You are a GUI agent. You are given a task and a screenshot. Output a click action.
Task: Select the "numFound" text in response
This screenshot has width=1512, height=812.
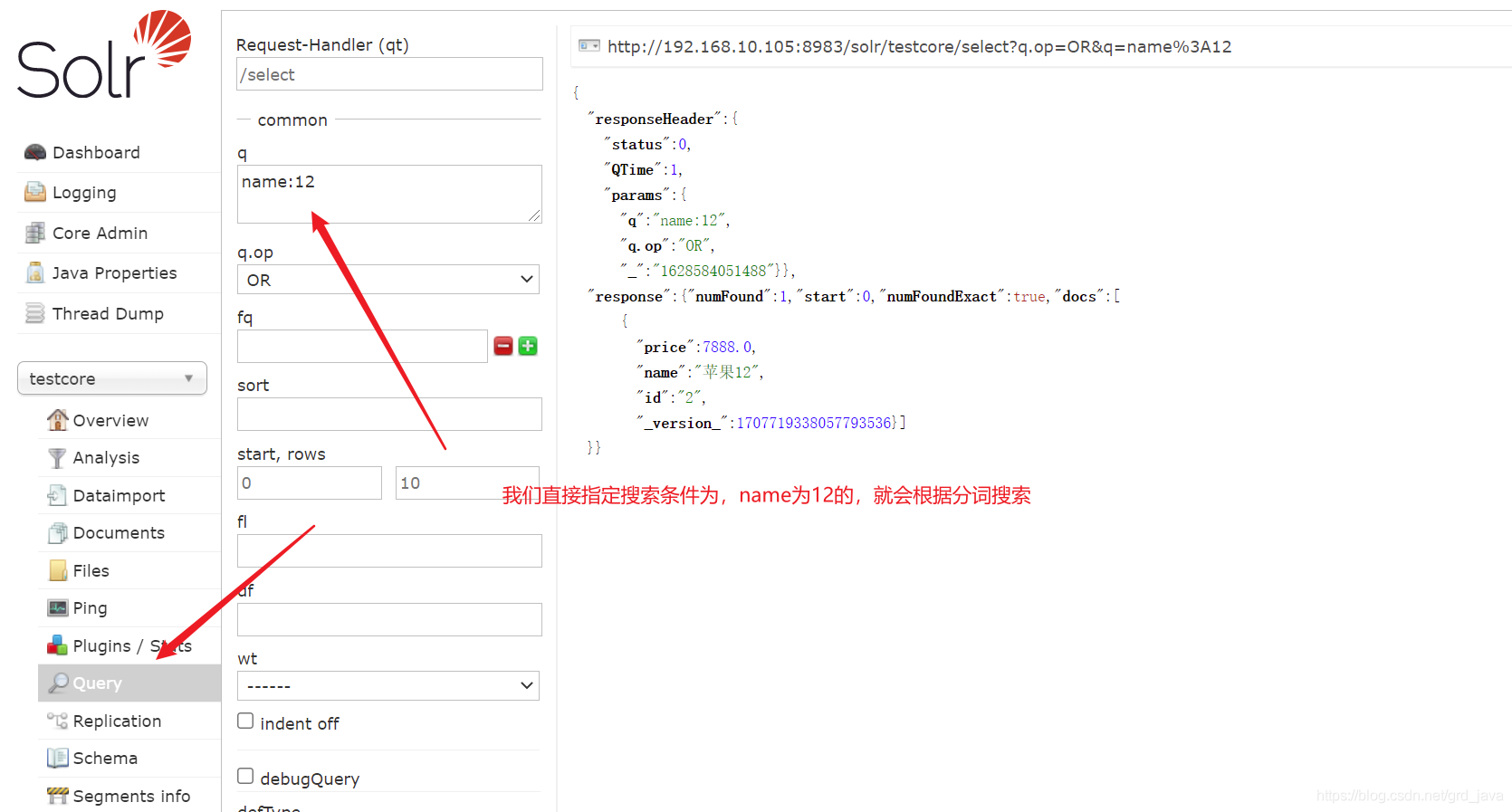(x=729, y=296)
